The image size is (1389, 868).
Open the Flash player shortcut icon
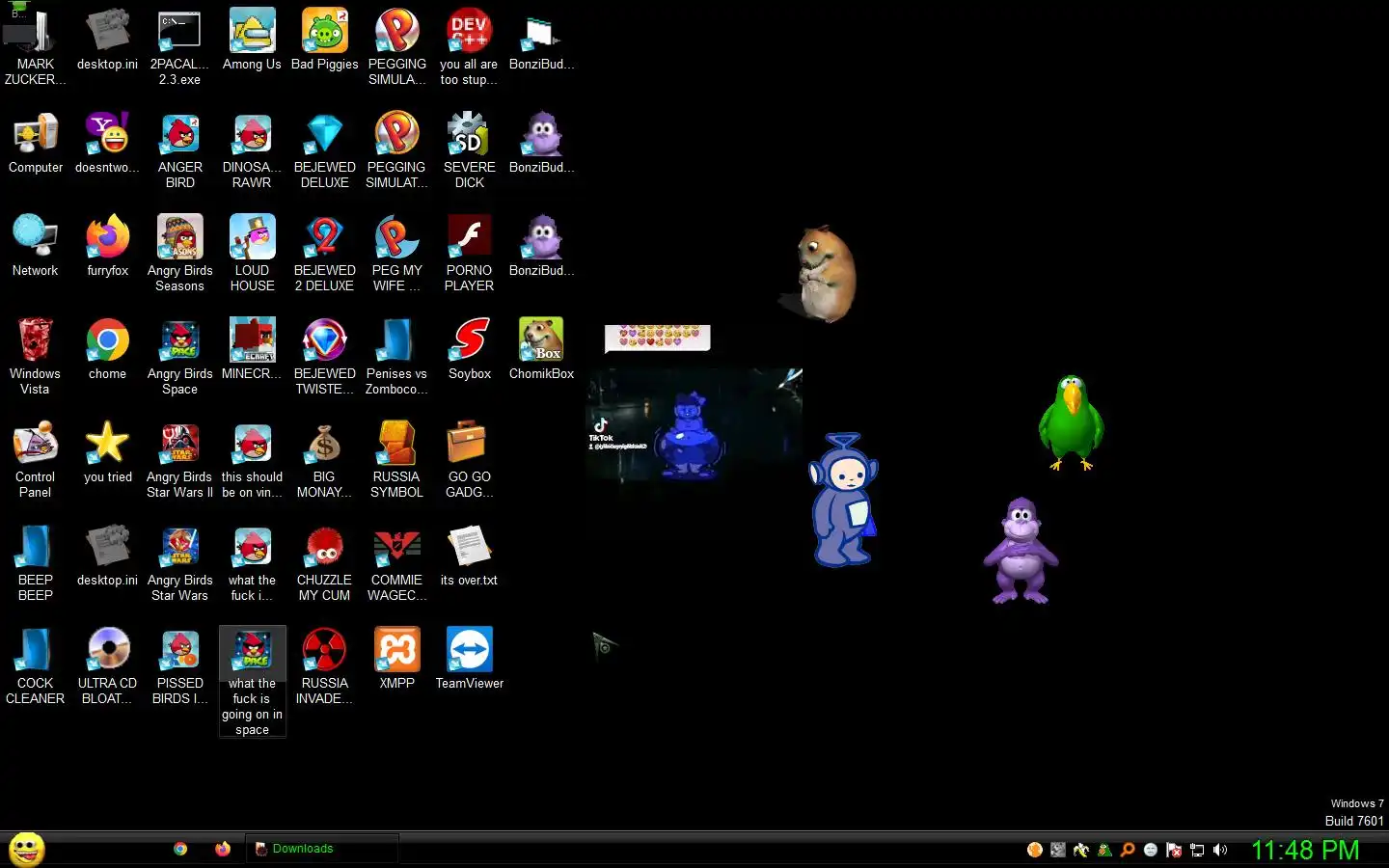click(x=469, y=254)
